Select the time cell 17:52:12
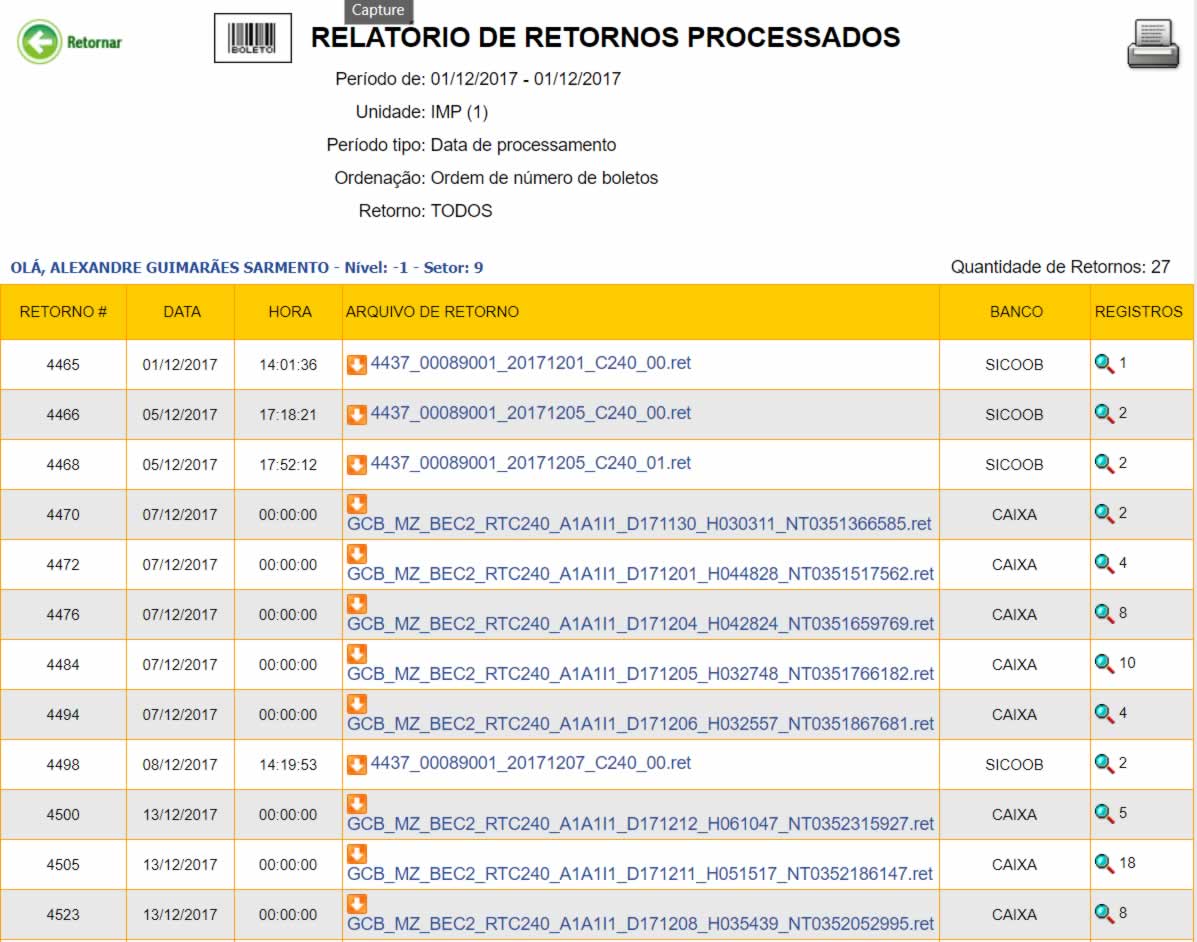This screenshot has height=942, width=1197. tap(288, 465)
